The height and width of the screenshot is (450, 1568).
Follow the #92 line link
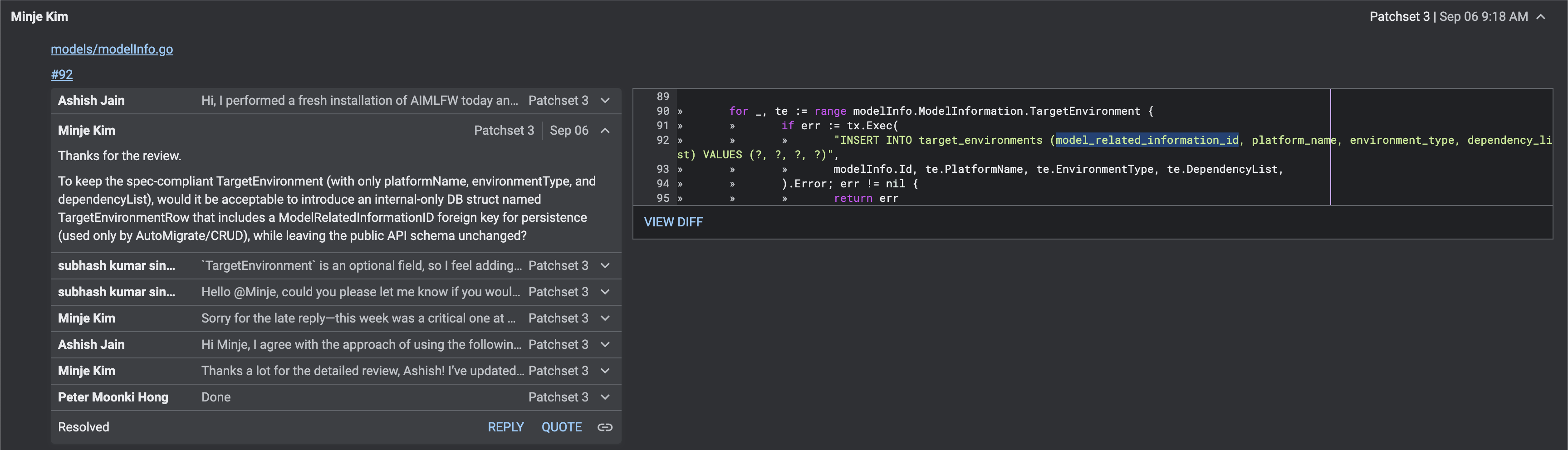(62, 74)
